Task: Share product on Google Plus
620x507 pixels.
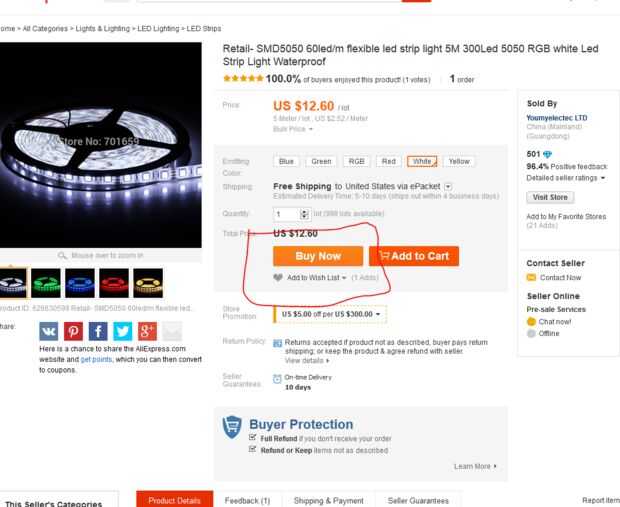Action: point(148,332)
